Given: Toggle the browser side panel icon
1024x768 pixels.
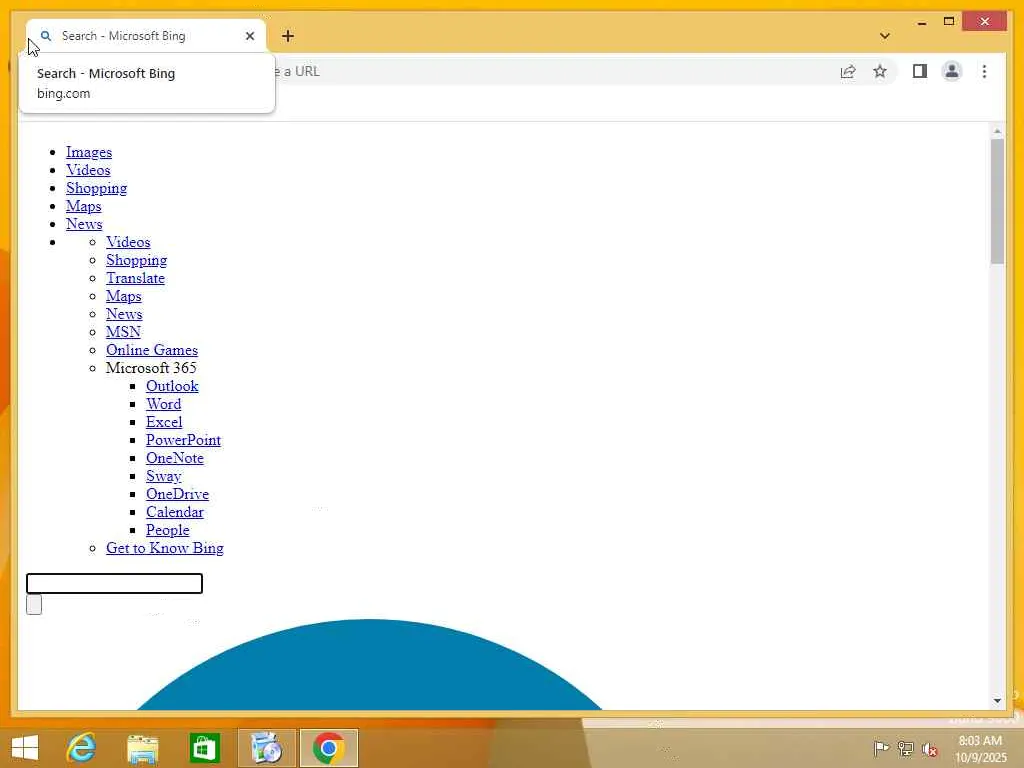Looking at the screenshot, I should 920,71.
